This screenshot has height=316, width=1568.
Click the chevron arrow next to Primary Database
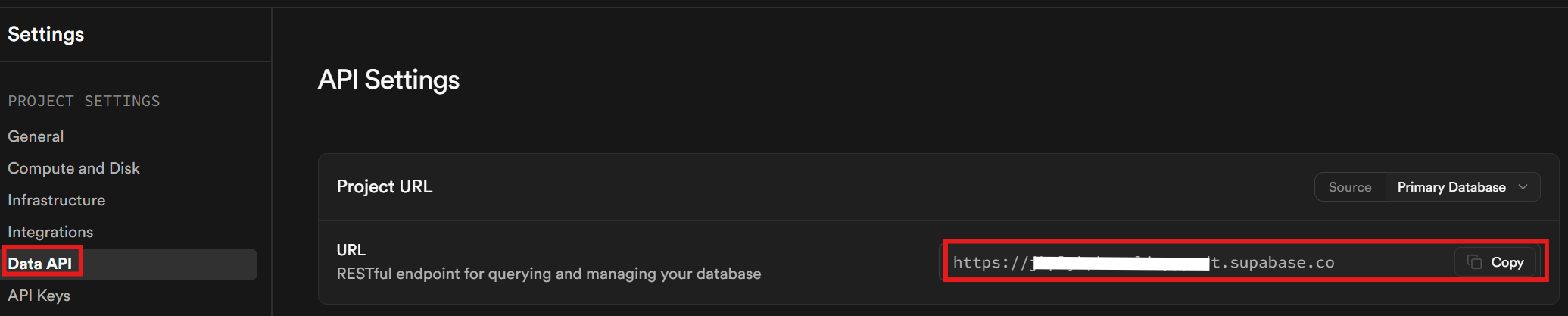pos(1523,187)
